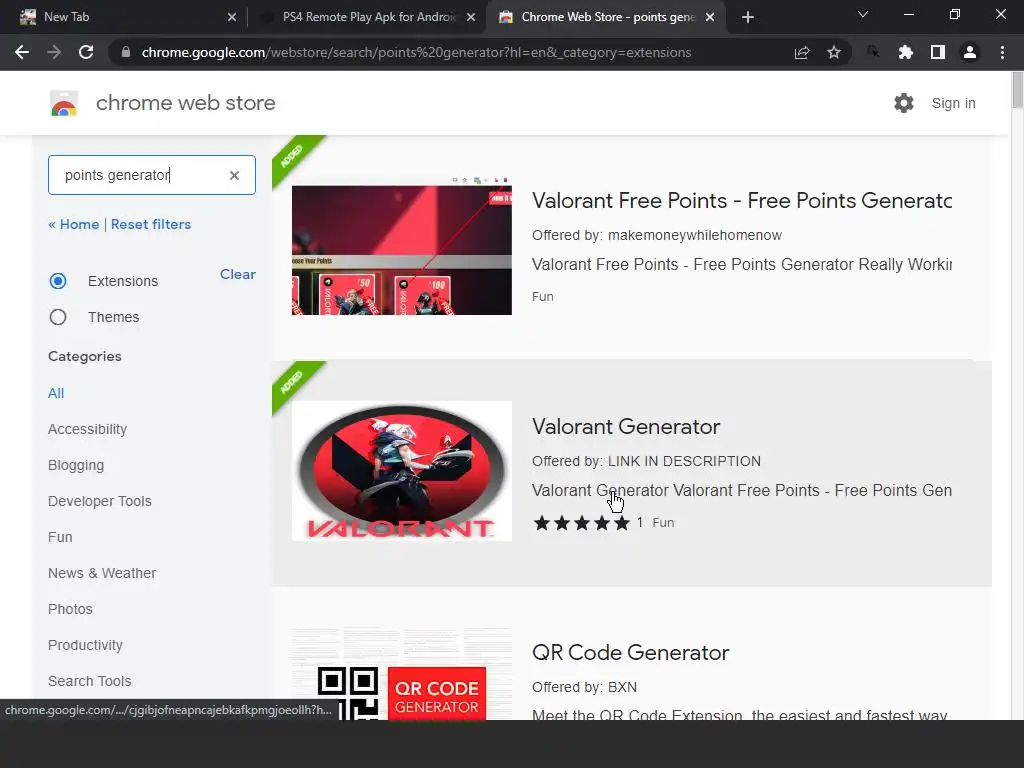Open a new browser tab
Image resolution: width=1024 pixels, height=768 pixels.
(x=748, y=17)
